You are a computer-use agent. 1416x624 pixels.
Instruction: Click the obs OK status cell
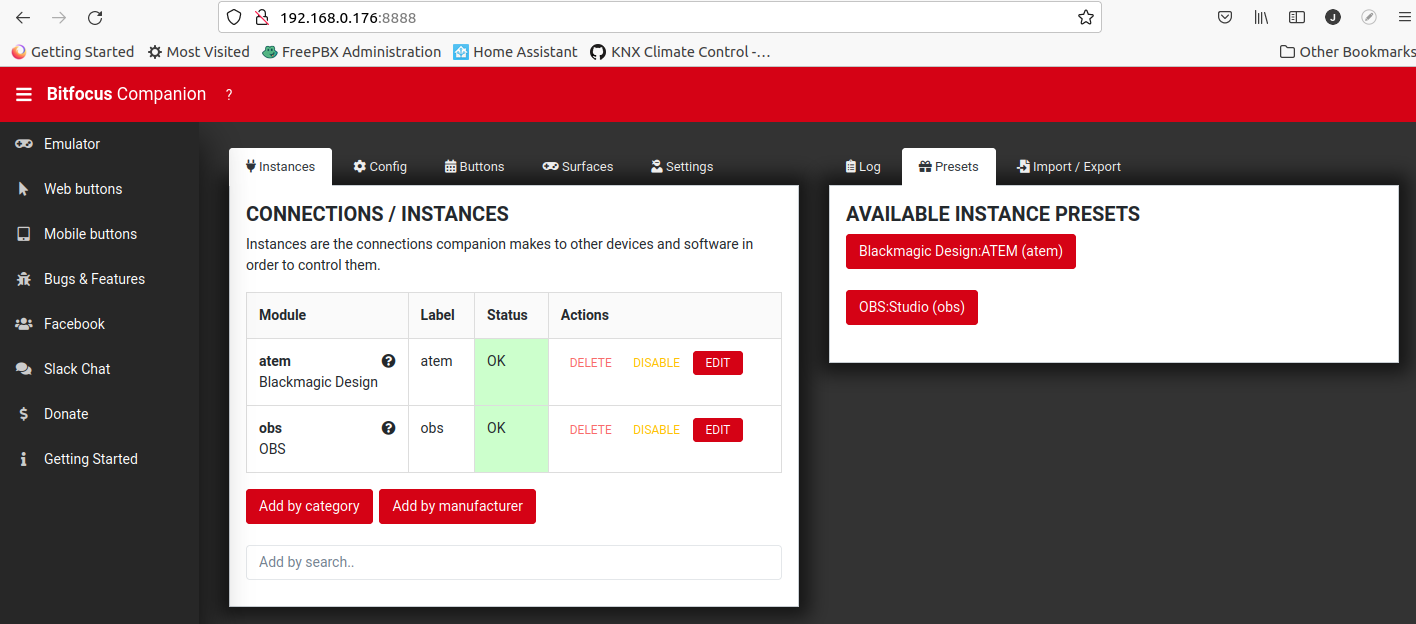511,439
